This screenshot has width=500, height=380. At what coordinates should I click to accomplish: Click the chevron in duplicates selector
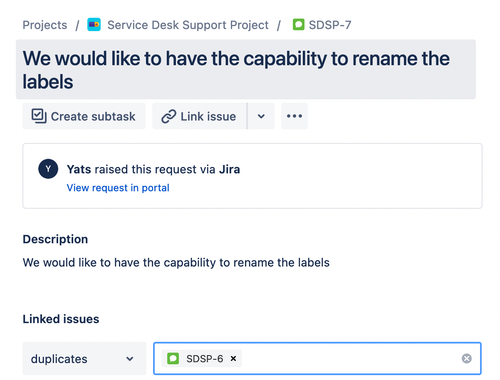coord(130,359)
